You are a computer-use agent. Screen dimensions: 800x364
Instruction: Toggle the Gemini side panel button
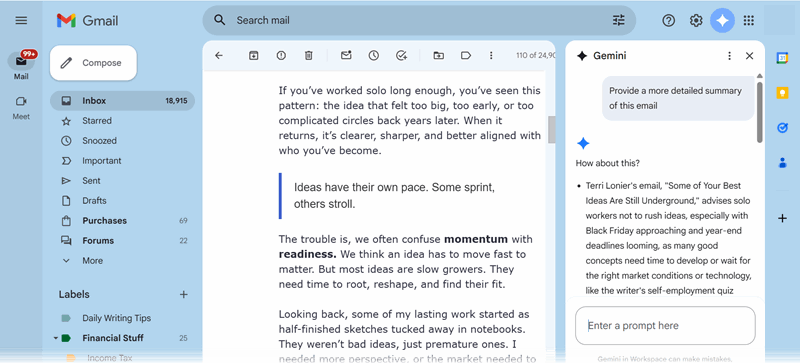[x=722, y=20]
